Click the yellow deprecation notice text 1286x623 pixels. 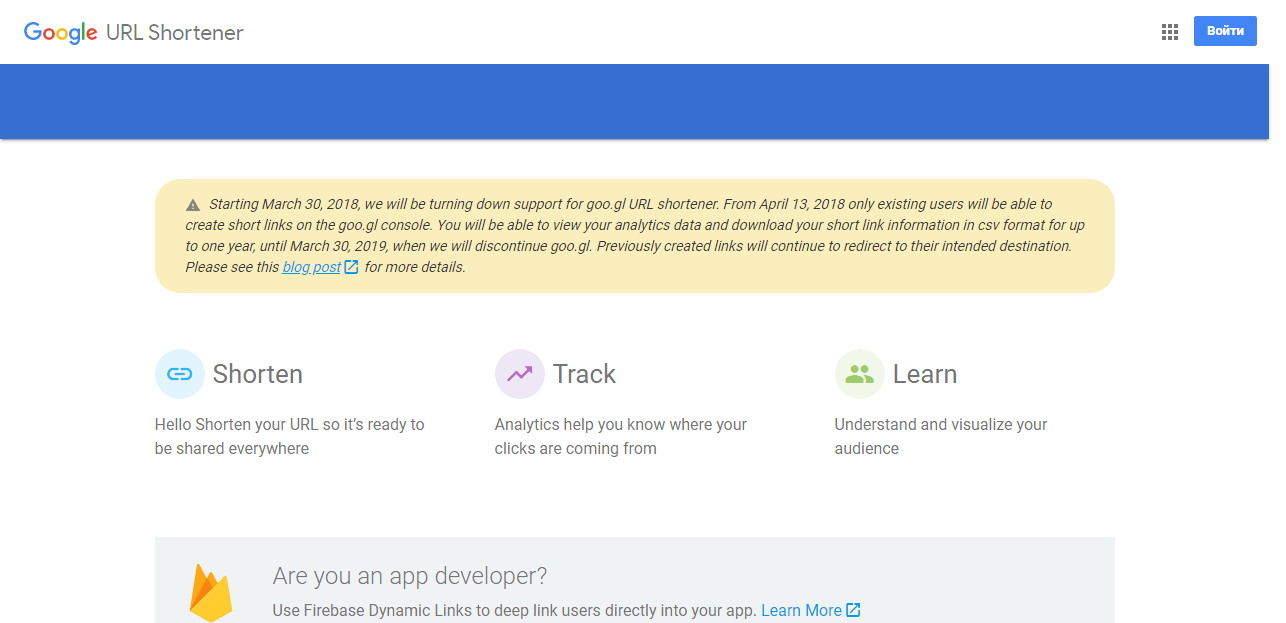635,236
